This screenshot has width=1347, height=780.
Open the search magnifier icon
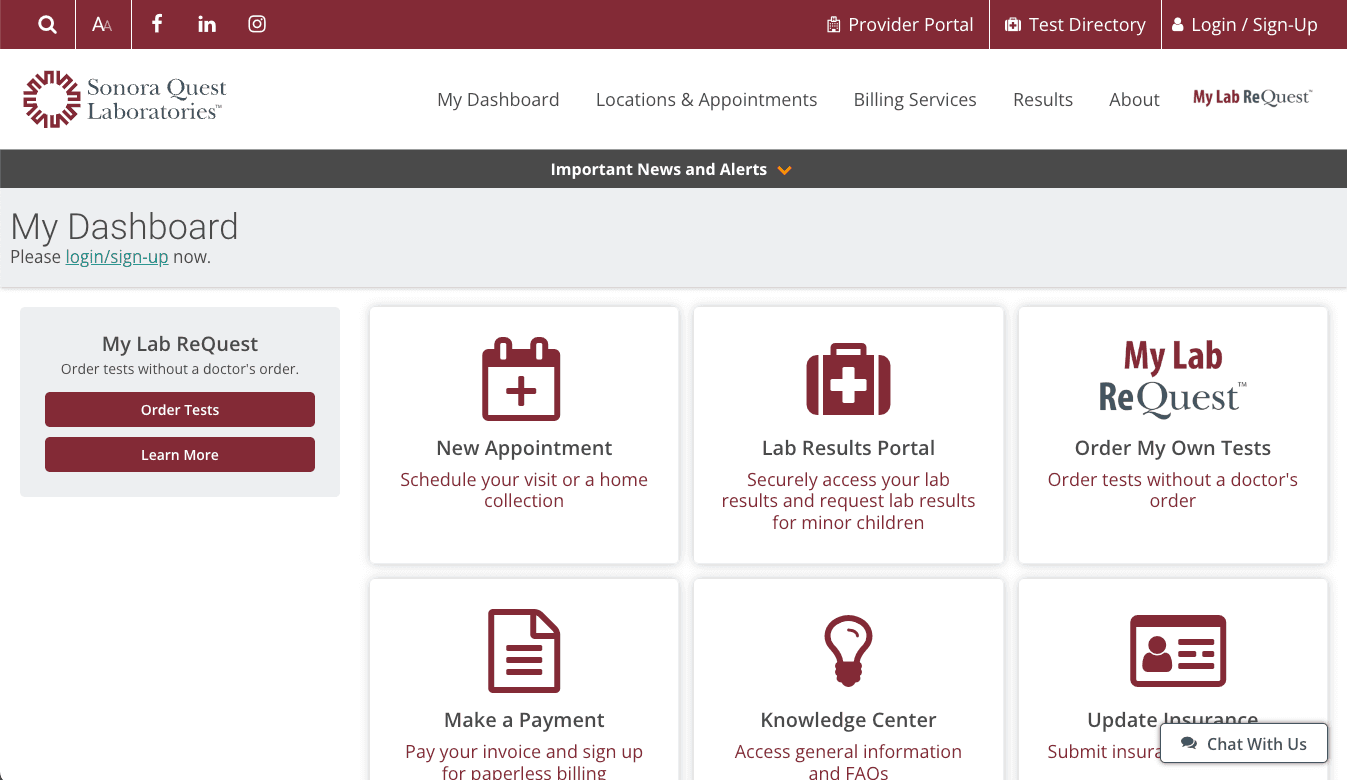click(x=47, y=24)
